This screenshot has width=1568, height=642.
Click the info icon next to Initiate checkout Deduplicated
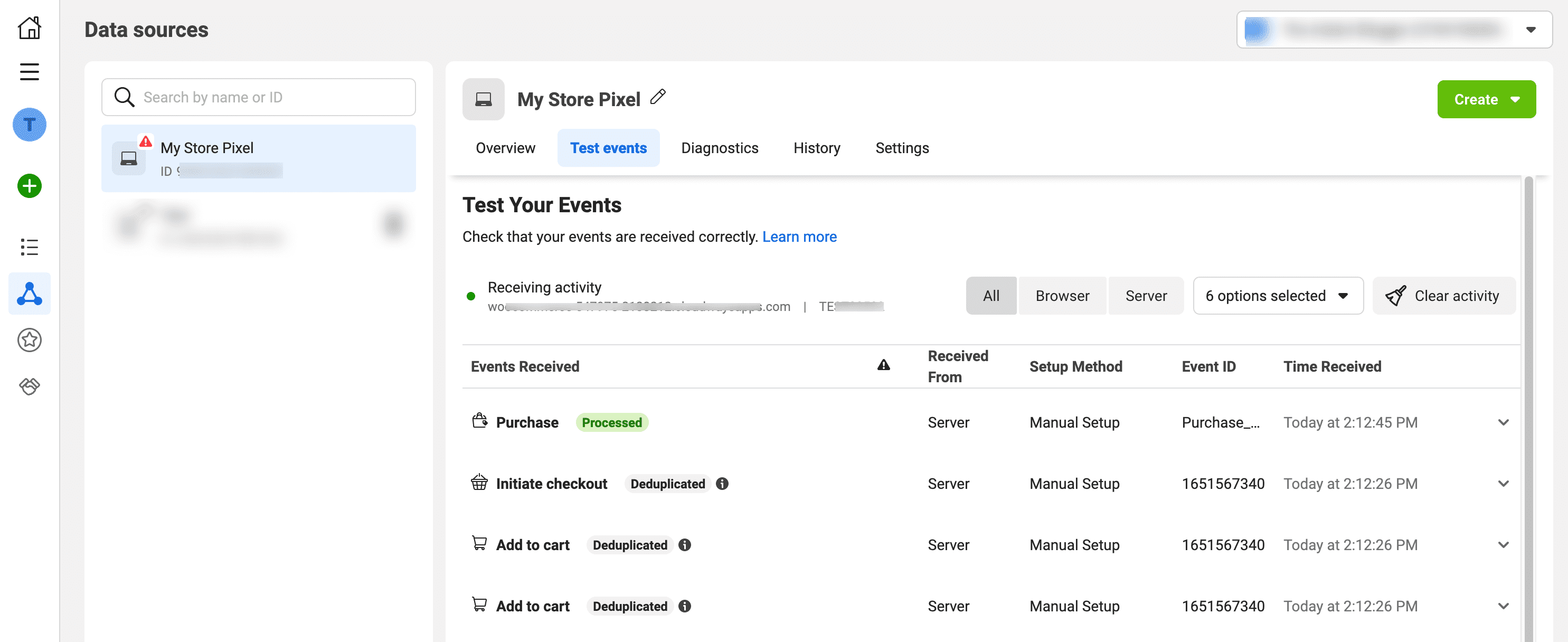(723, 483)
